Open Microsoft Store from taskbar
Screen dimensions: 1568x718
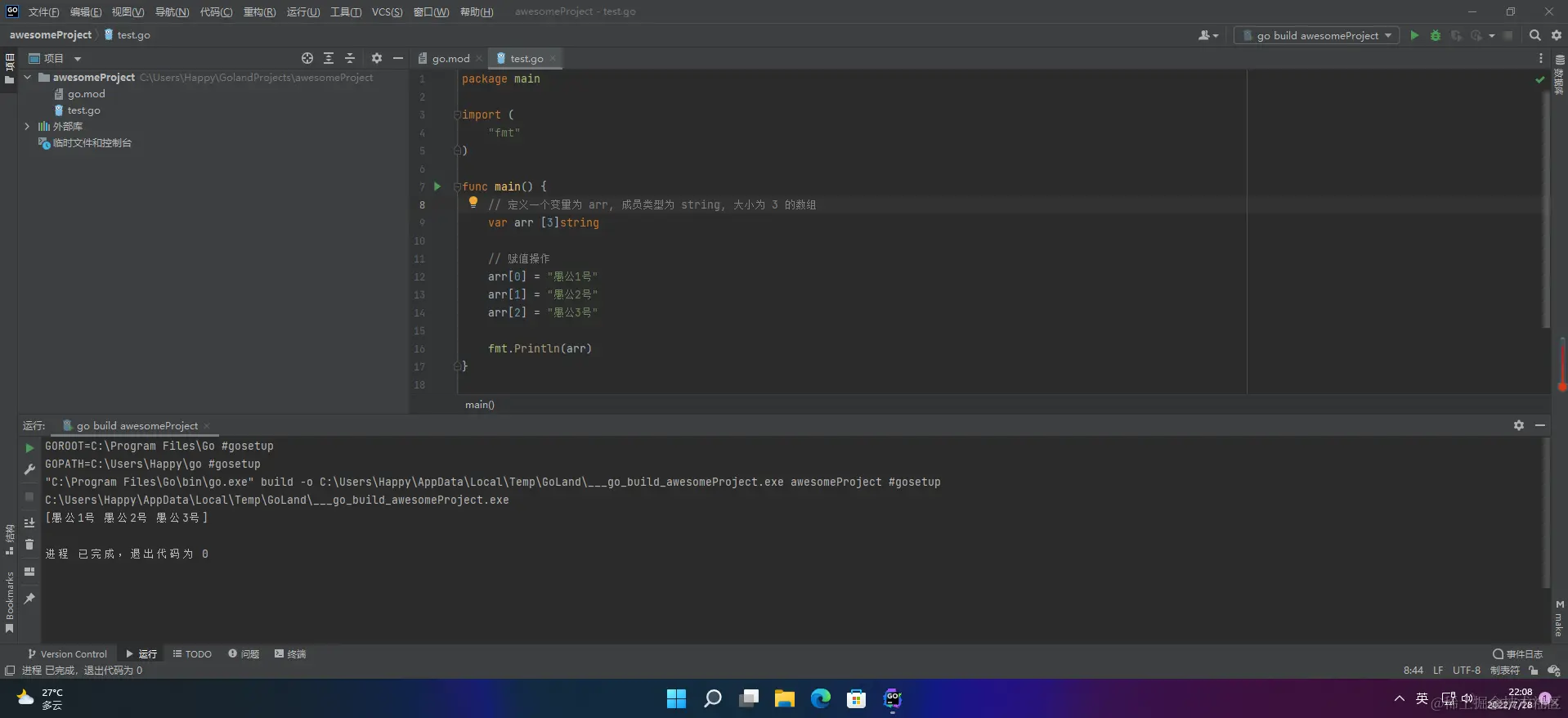tap(856, 698)
